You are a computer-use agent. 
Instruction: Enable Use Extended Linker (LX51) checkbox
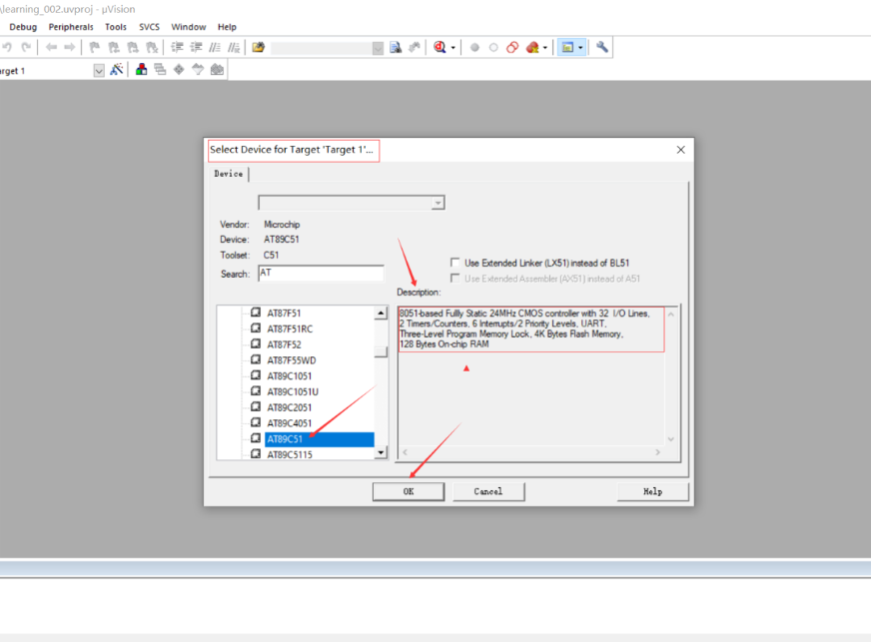[x=455, y=263]
